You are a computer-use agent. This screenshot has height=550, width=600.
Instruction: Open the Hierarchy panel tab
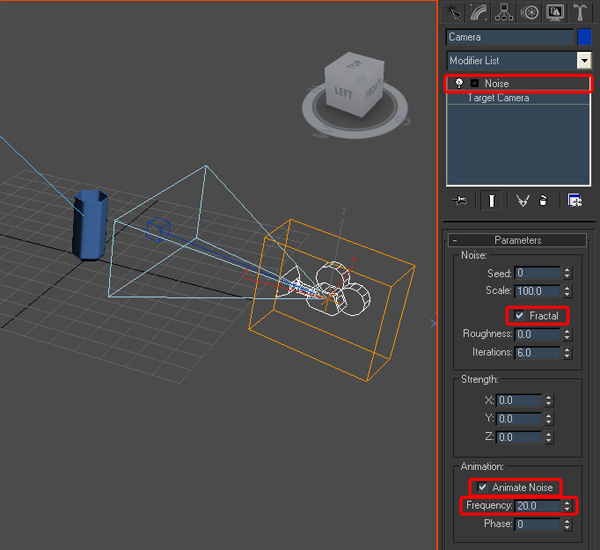tap(504, 13)
